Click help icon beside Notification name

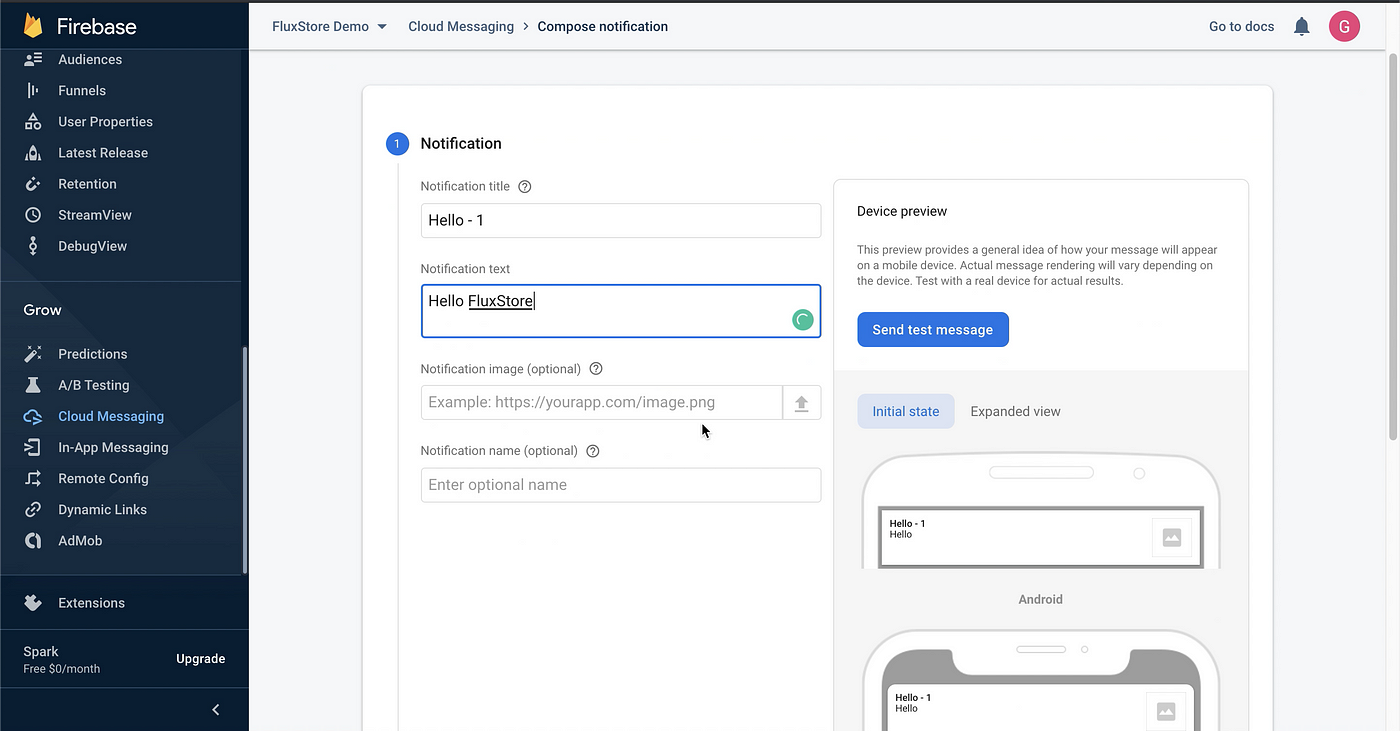tap(593, 450)
